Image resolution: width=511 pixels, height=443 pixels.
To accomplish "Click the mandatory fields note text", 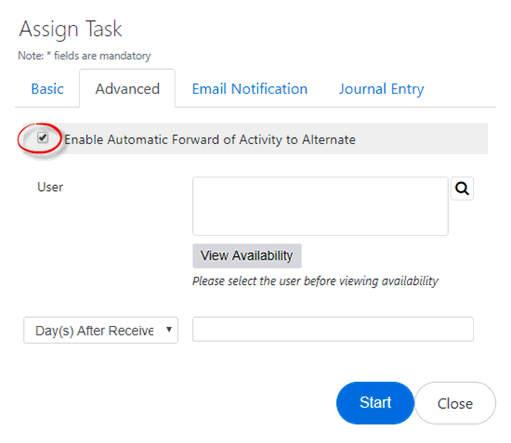I will tap(84, 56).
